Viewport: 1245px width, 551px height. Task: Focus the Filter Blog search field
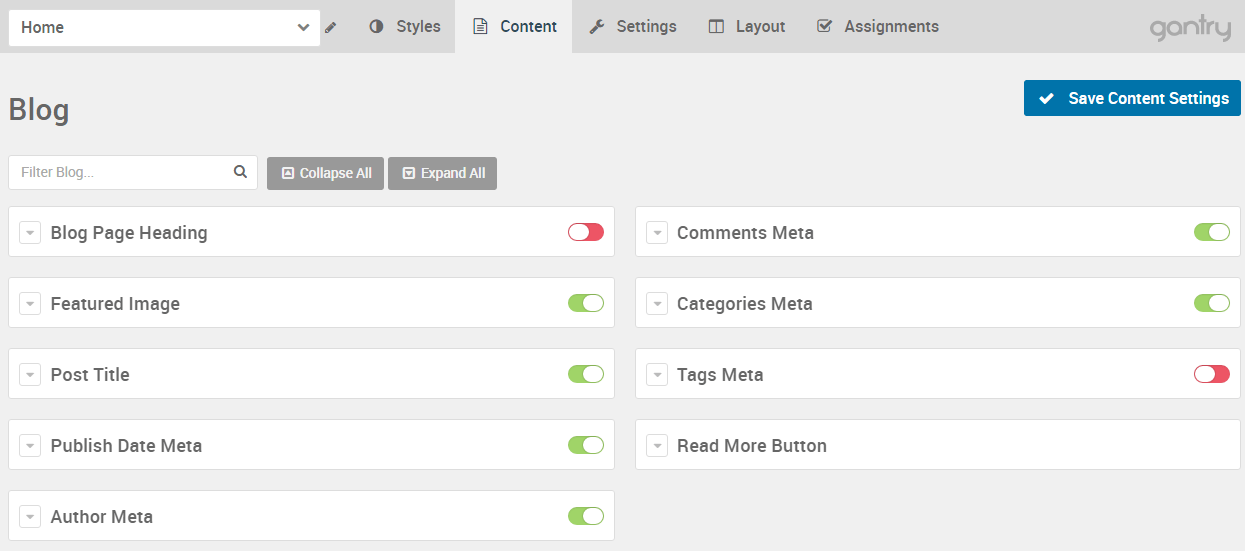(x=122, y=172)
